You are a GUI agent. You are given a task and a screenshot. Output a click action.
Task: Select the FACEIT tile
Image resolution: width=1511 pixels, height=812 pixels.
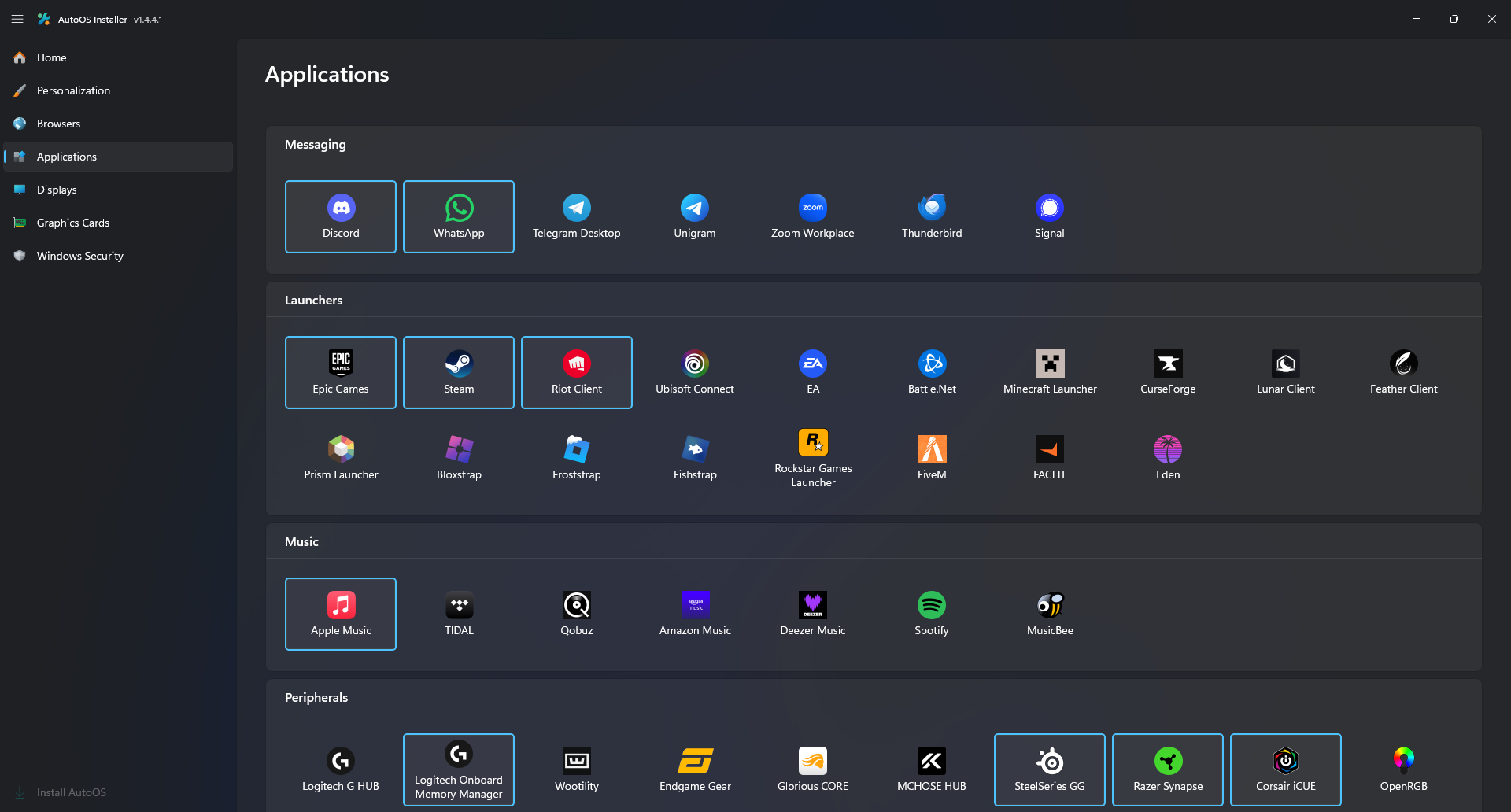tap(1050, 458)
